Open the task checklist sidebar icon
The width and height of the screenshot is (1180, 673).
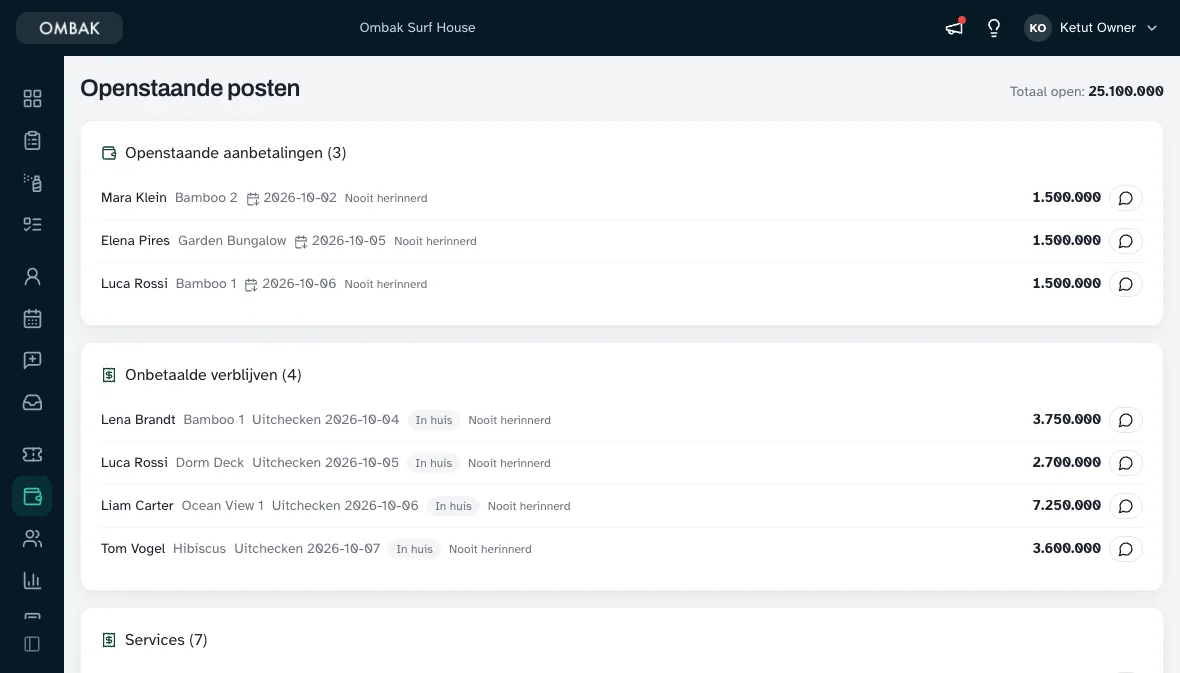point(32,224)
